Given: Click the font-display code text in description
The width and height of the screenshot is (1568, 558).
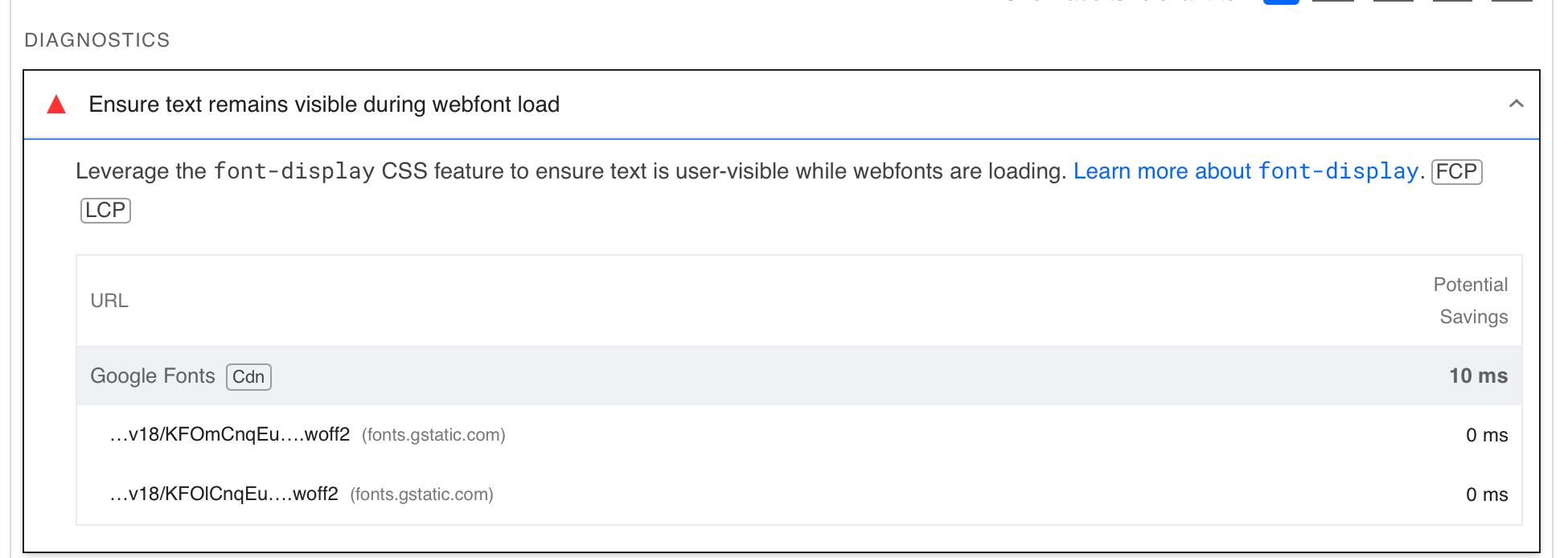Looking at the screenshot, I should click(294, 171).
